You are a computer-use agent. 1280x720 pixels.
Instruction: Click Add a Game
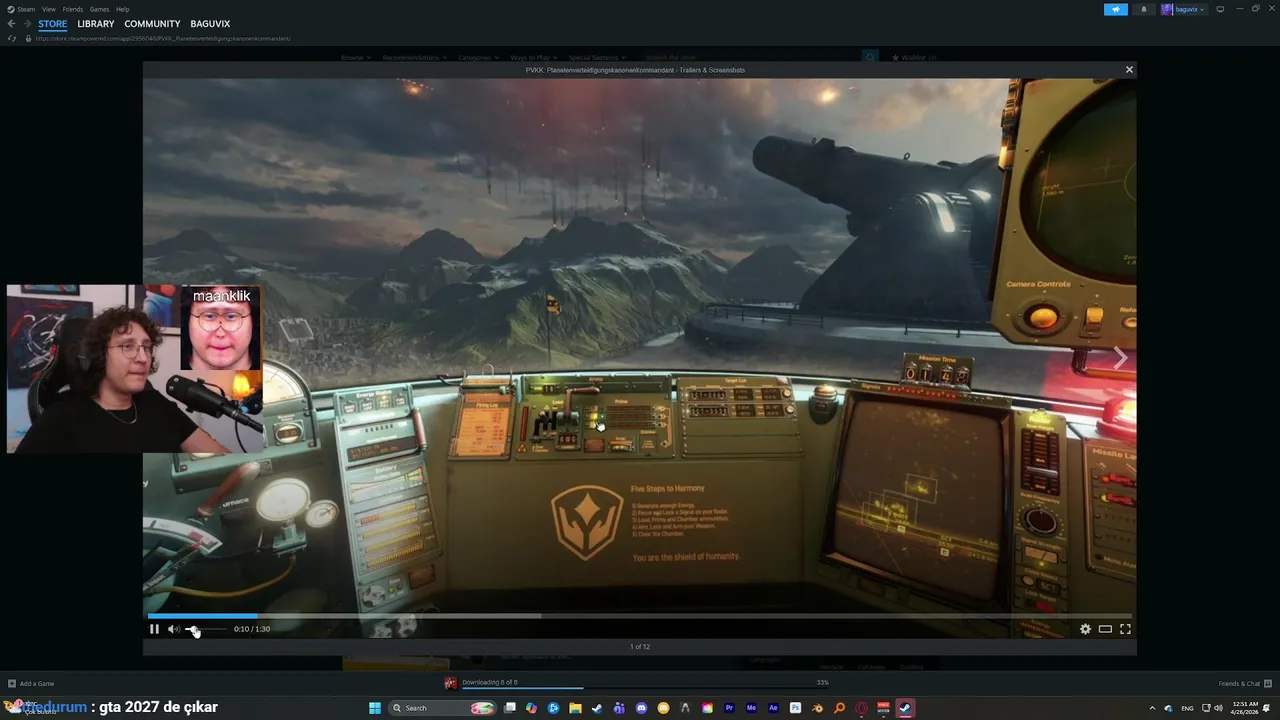pos(31,684)
